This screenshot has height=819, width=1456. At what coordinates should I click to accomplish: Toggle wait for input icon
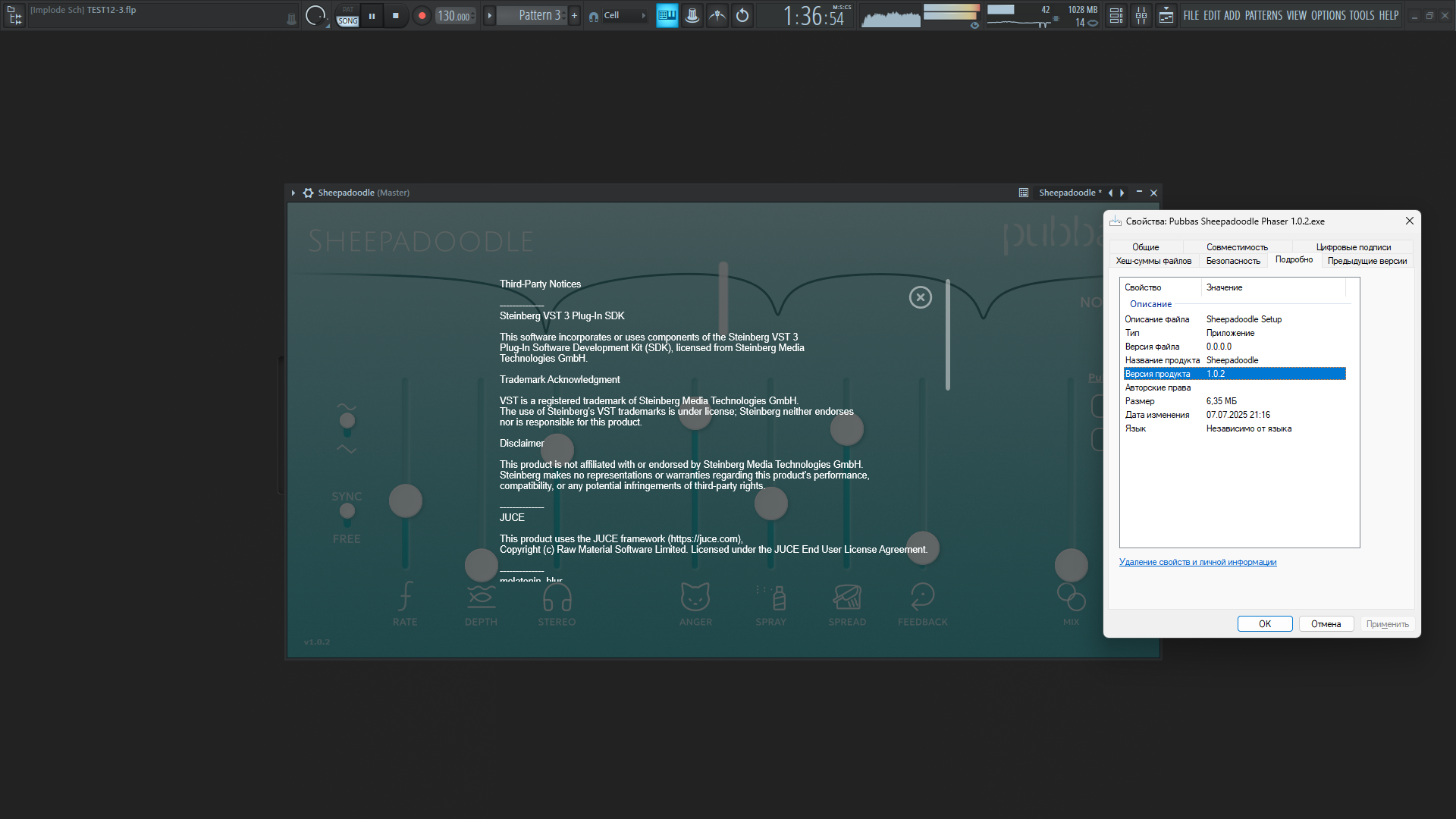tap(717, 15)
